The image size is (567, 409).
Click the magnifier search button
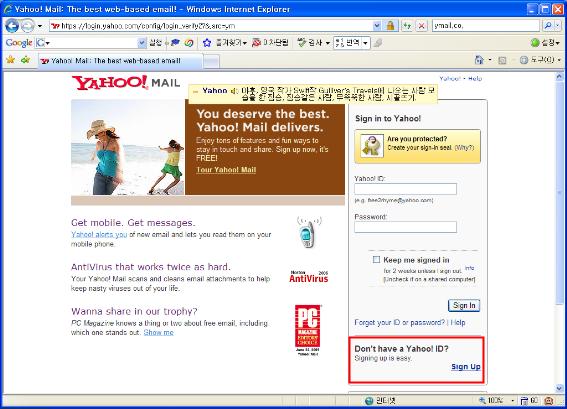coord(548,26)
